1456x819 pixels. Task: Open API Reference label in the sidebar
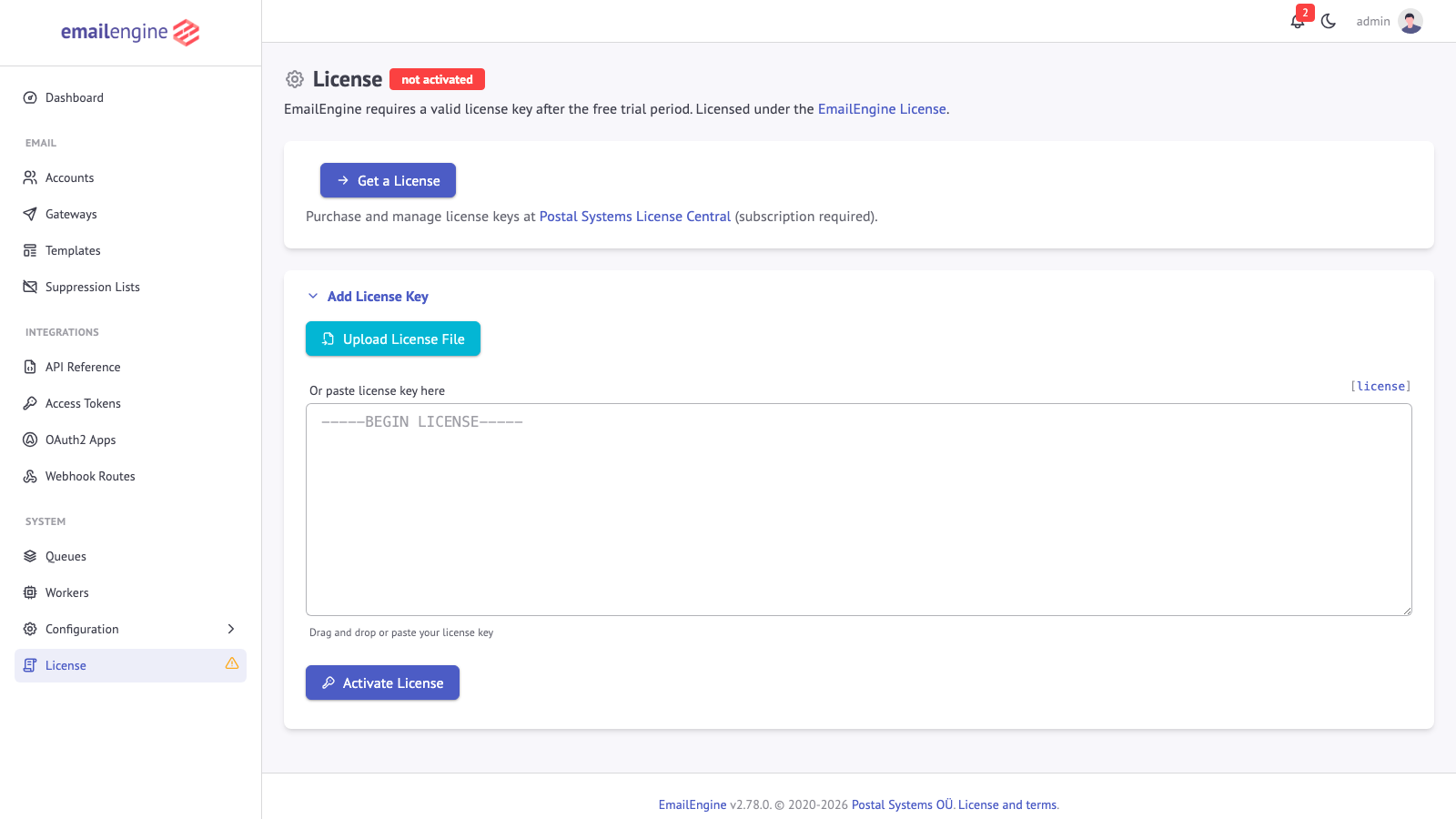pos(83,367)
